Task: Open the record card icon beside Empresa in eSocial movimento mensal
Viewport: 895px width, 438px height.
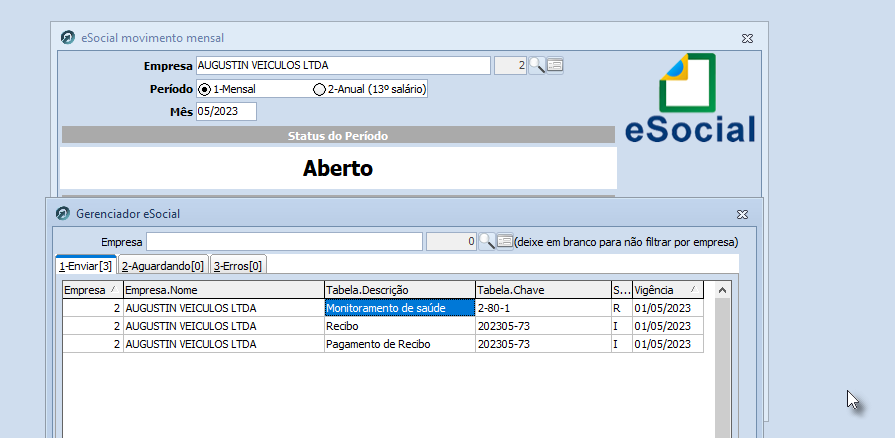Action: (555, 65)
